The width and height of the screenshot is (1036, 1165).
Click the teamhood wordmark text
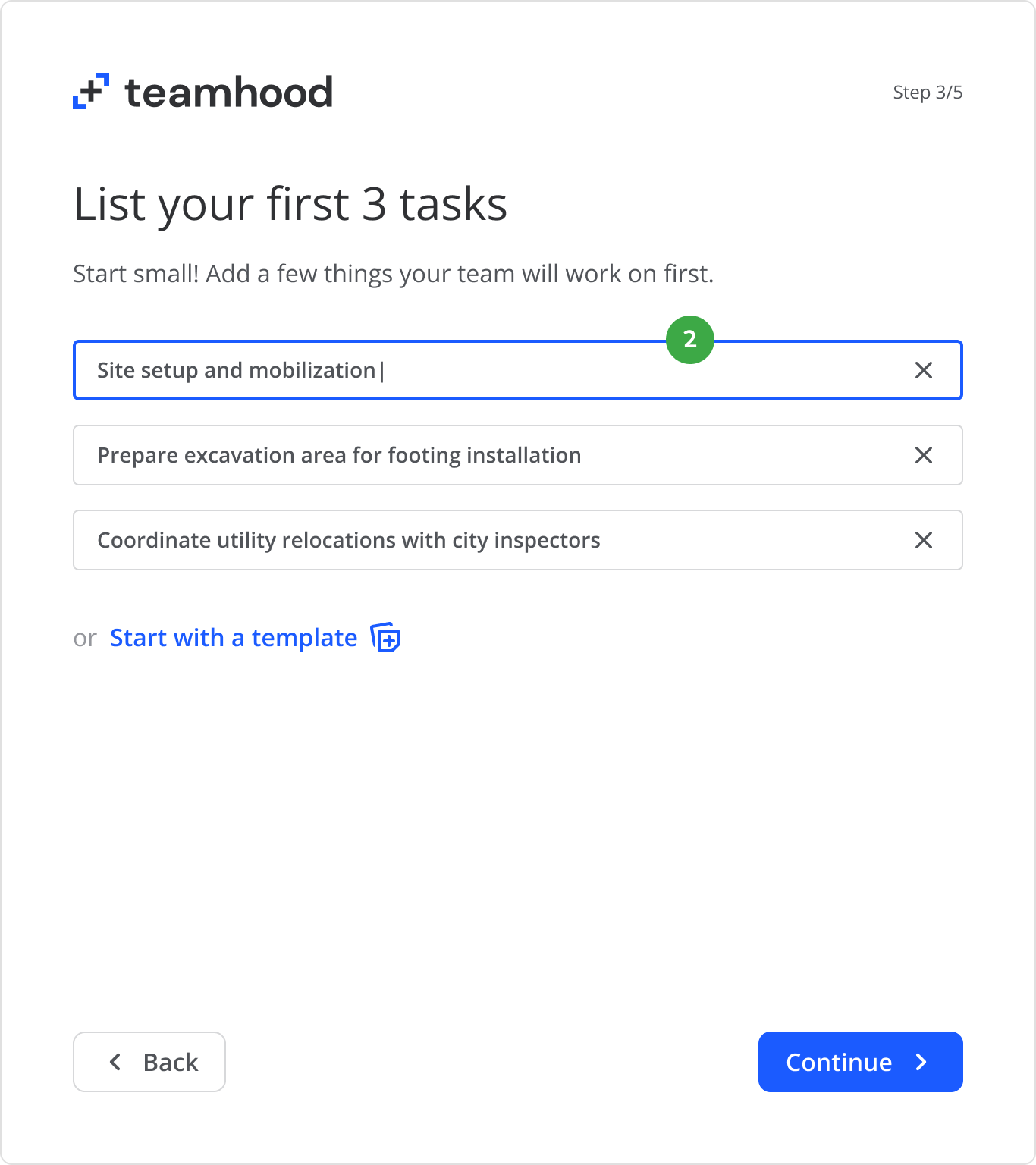click(x=228, y=93)
